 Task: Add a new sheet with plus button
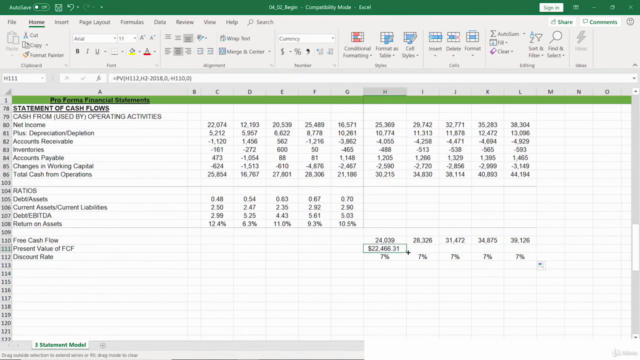click(x=103, y=345)
